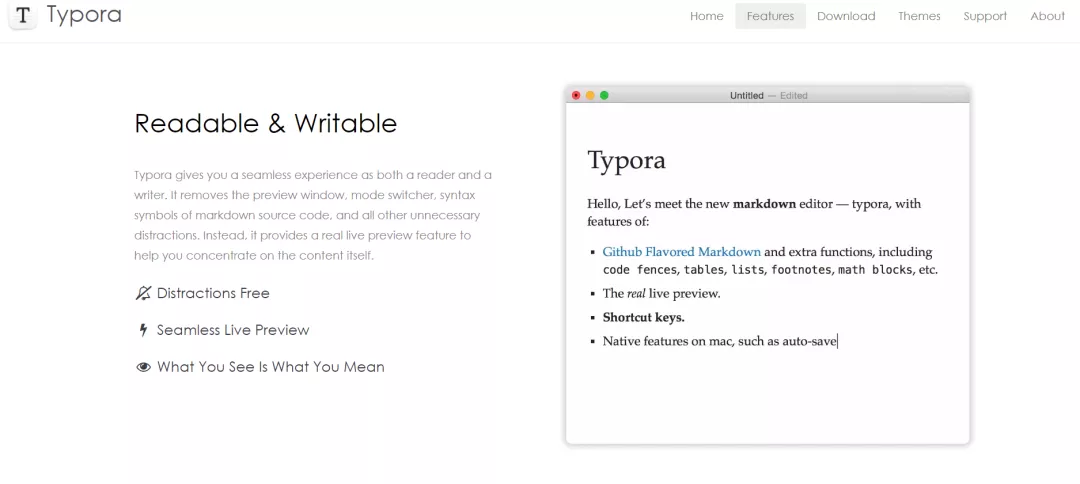Click the eye icon beside What You See

[143, 367]
